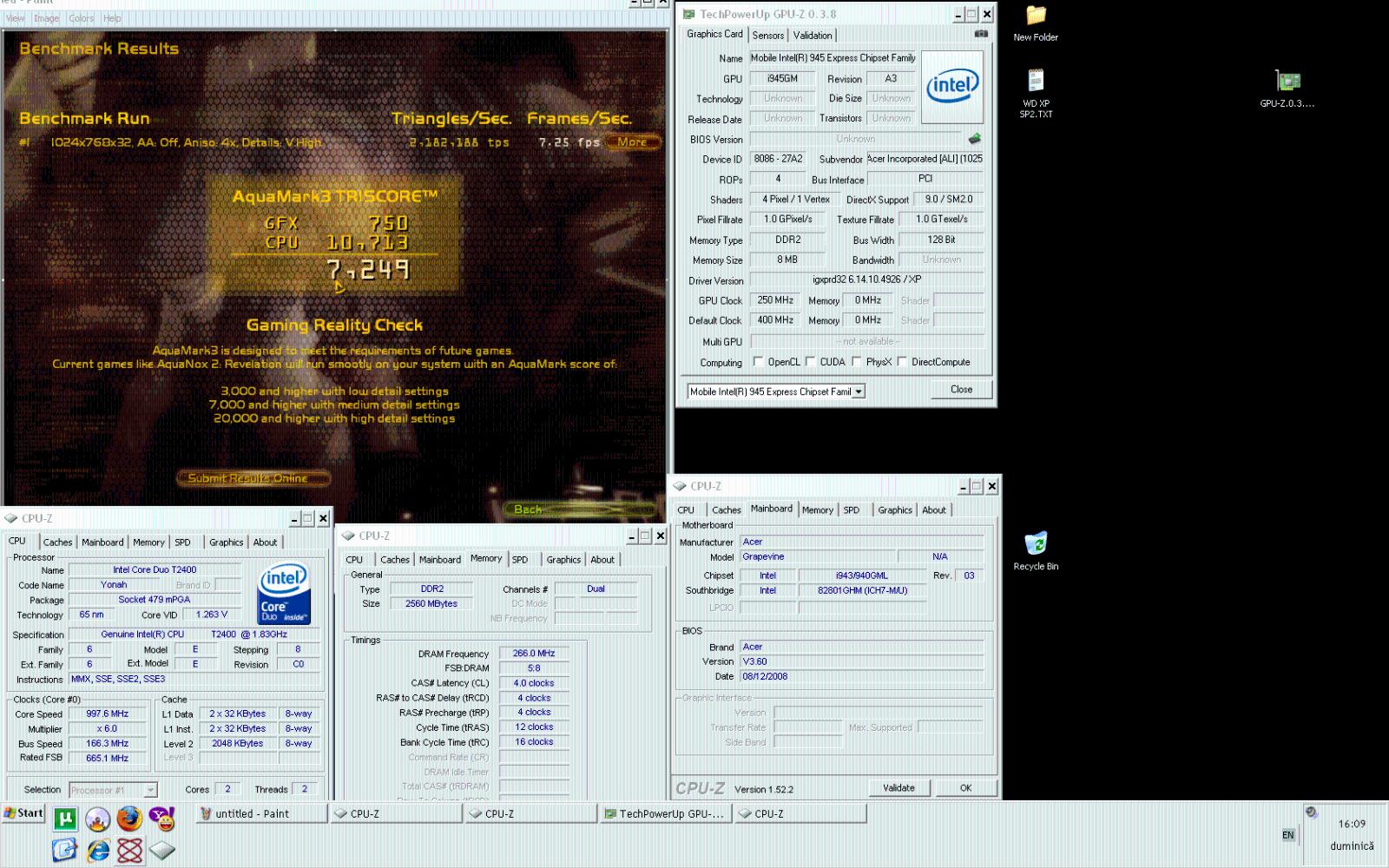Screen dimensions: 1389x868
Task: Click the Intel Core Duo logo in CPU-Z
Action: pos(285,595)
